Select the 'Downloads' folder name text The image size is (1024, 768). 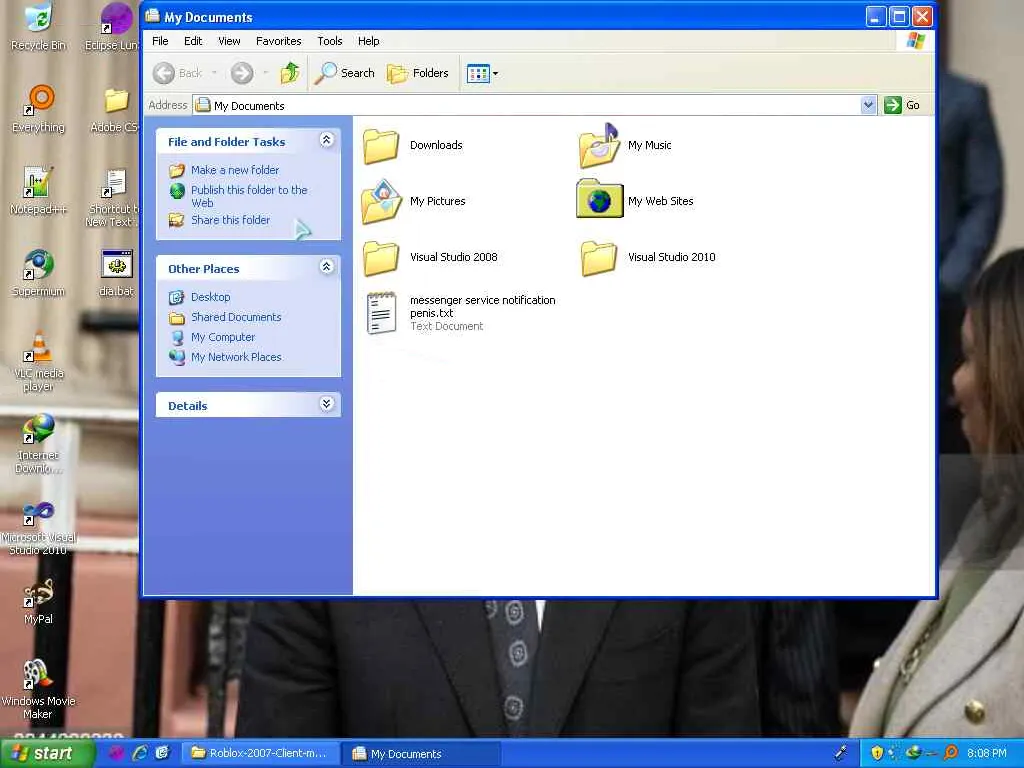436,145
